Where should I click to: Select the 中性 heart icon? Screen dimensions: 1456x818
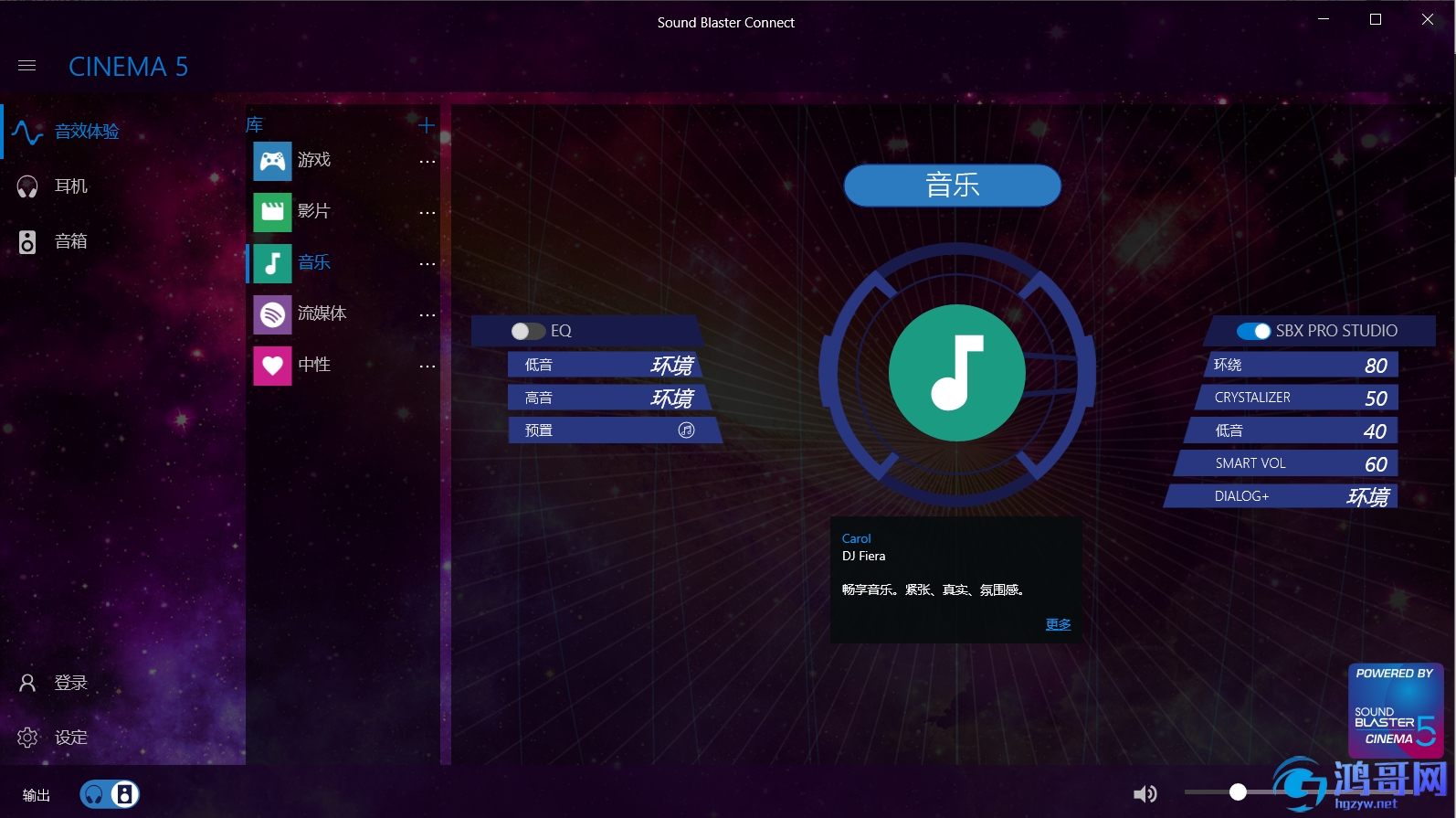click(x=272, y=366)
